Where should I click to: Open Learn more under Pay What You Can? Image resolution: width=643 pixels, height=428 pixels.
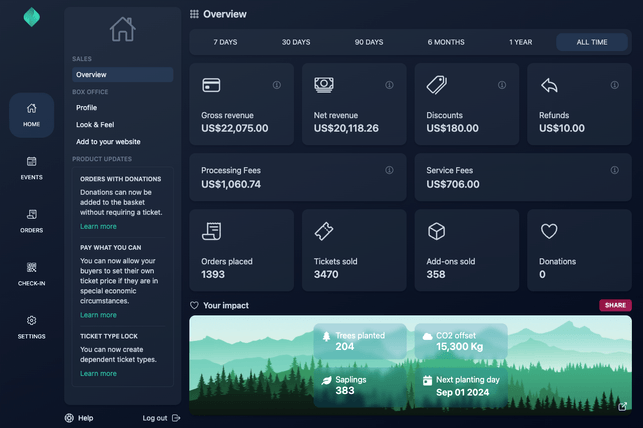tap(98, 315)
